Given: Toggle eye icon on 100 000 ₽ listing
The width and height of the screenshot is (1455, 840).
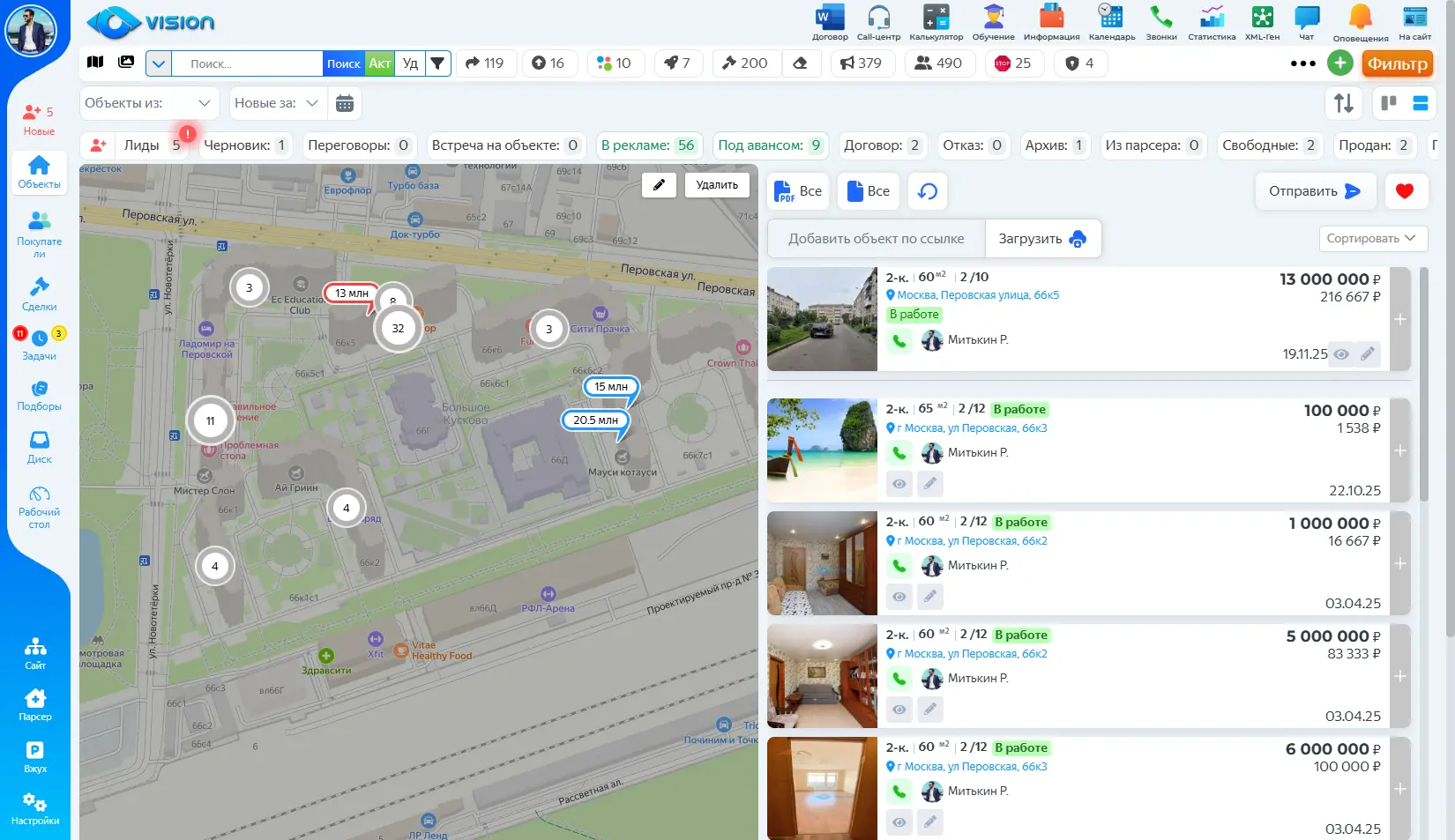Looking at the screenshot, I should (899, 484).
